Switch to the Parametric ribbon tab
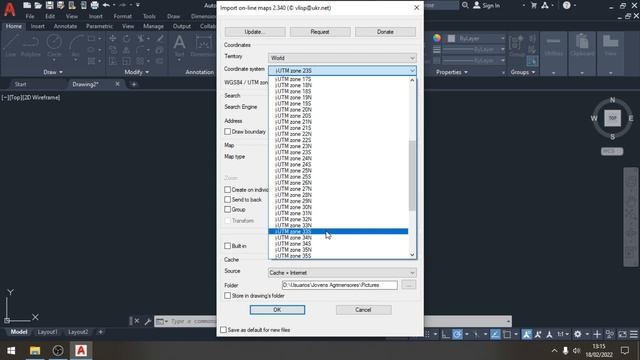Viewport: 640px width, 360px height. 99,26
